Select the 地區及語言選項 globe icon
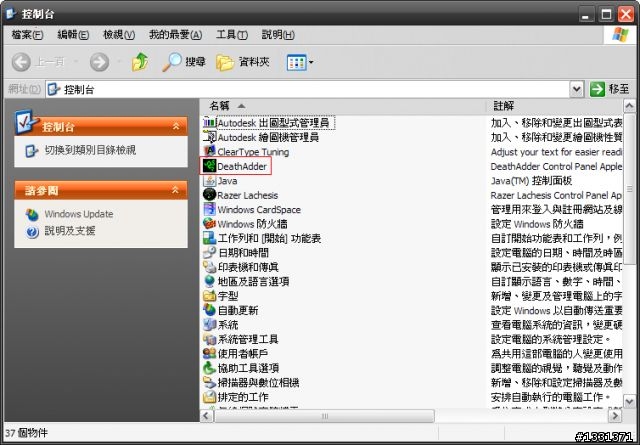This screenshot has width=640, height=445. click(209, 281)
